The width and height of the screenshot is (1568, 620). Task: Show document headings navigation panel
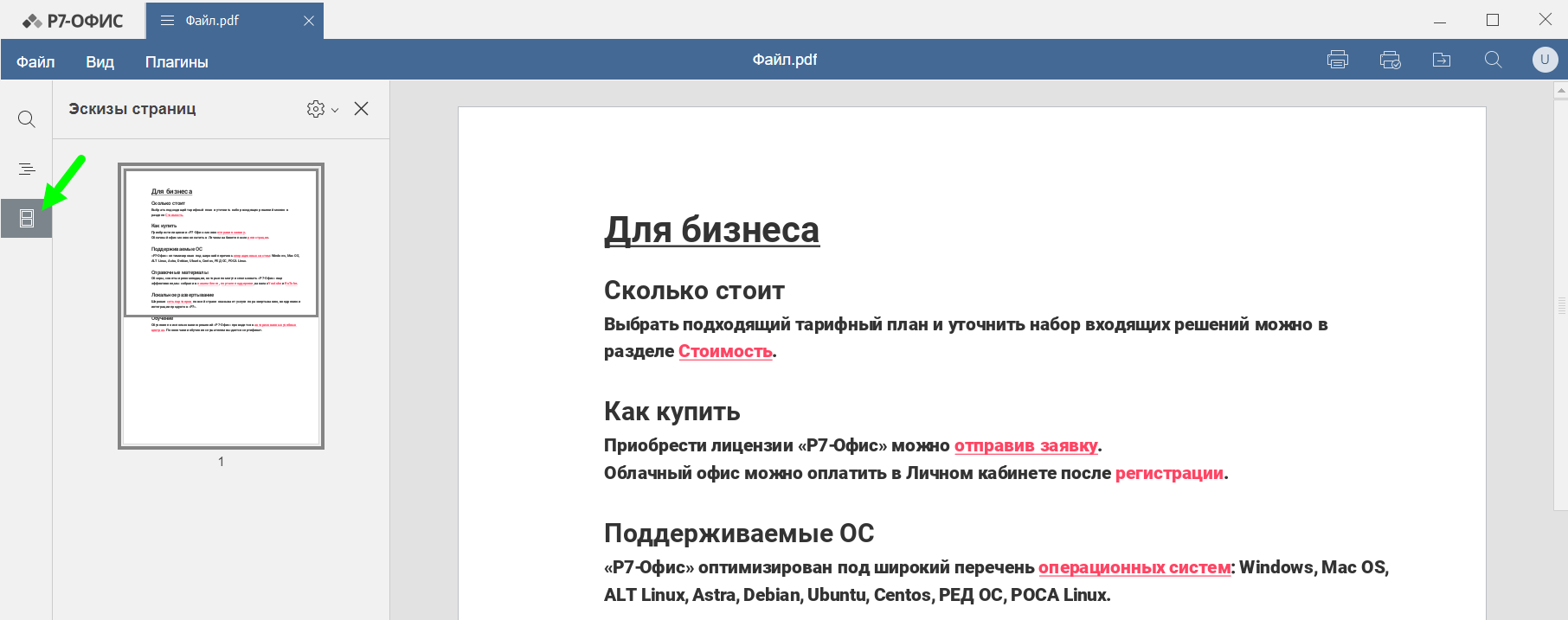pyautogui.click(x=27, y=169)
